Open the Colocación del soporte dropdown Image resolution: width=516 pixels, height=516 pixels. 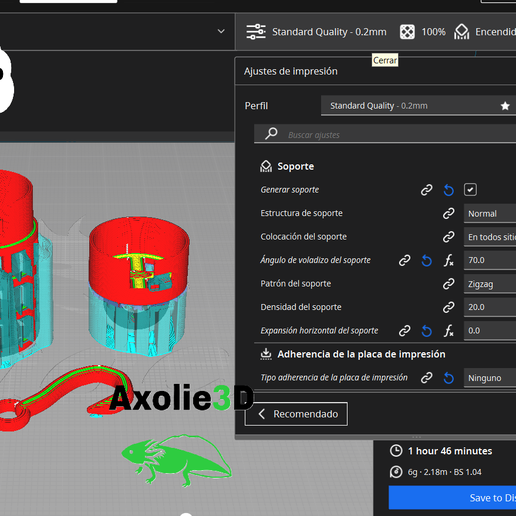pyautogui.click(x=490, y=237)
